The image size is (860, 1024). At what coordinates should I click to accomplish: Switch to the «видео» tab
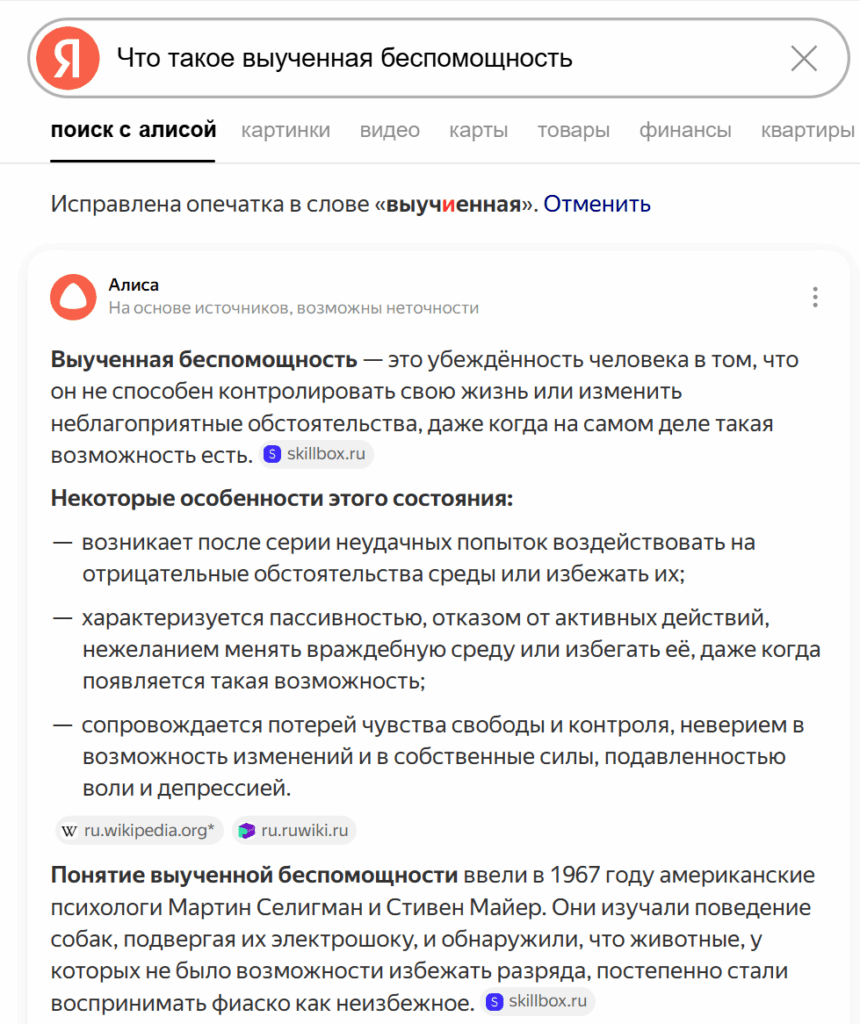point(390,130)
